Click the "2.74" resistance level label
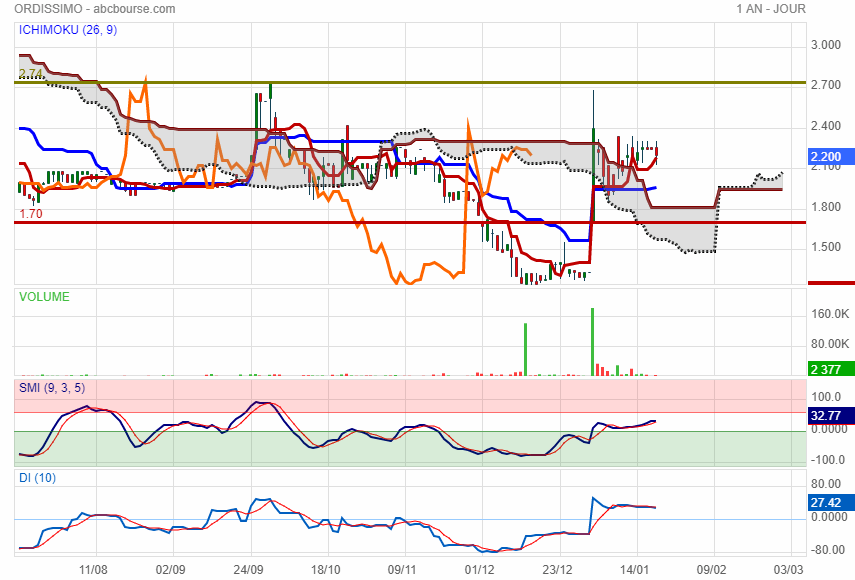855x580 pixels. pos(31,74)
